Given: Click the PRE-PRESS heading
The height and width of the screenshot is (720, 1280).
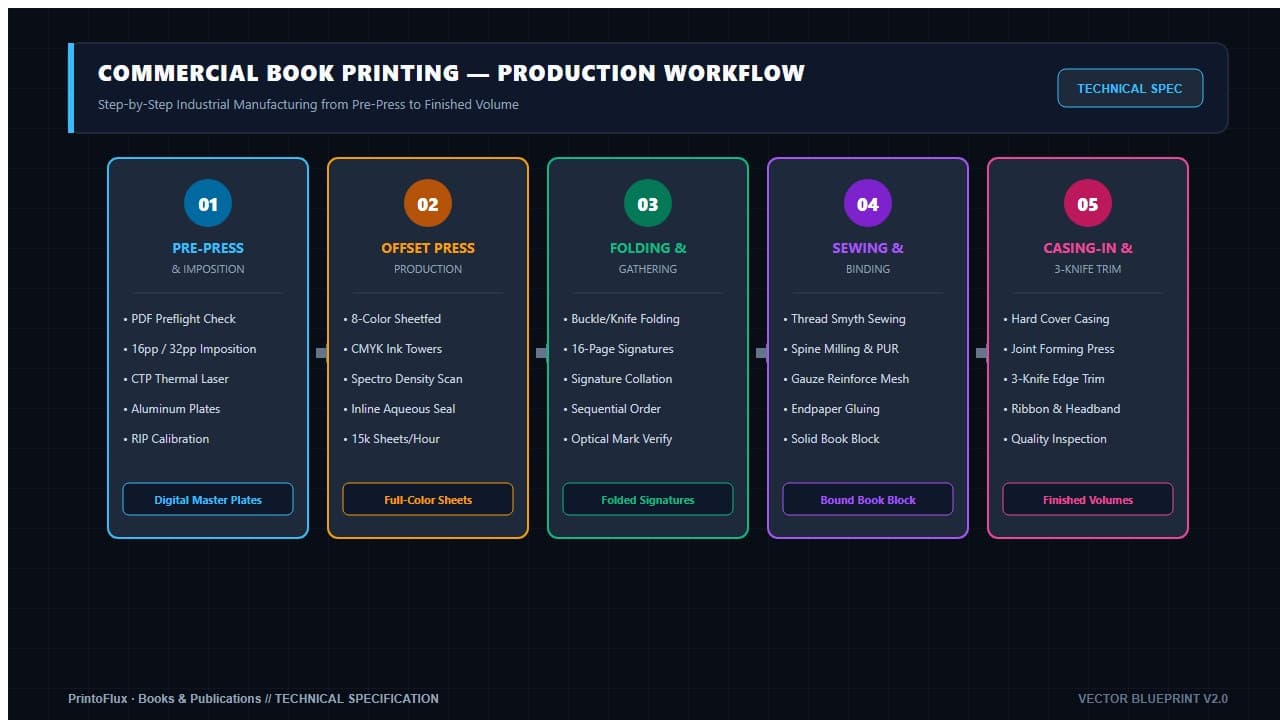Looking at the screenshot, I should click(x=208, y=248).
